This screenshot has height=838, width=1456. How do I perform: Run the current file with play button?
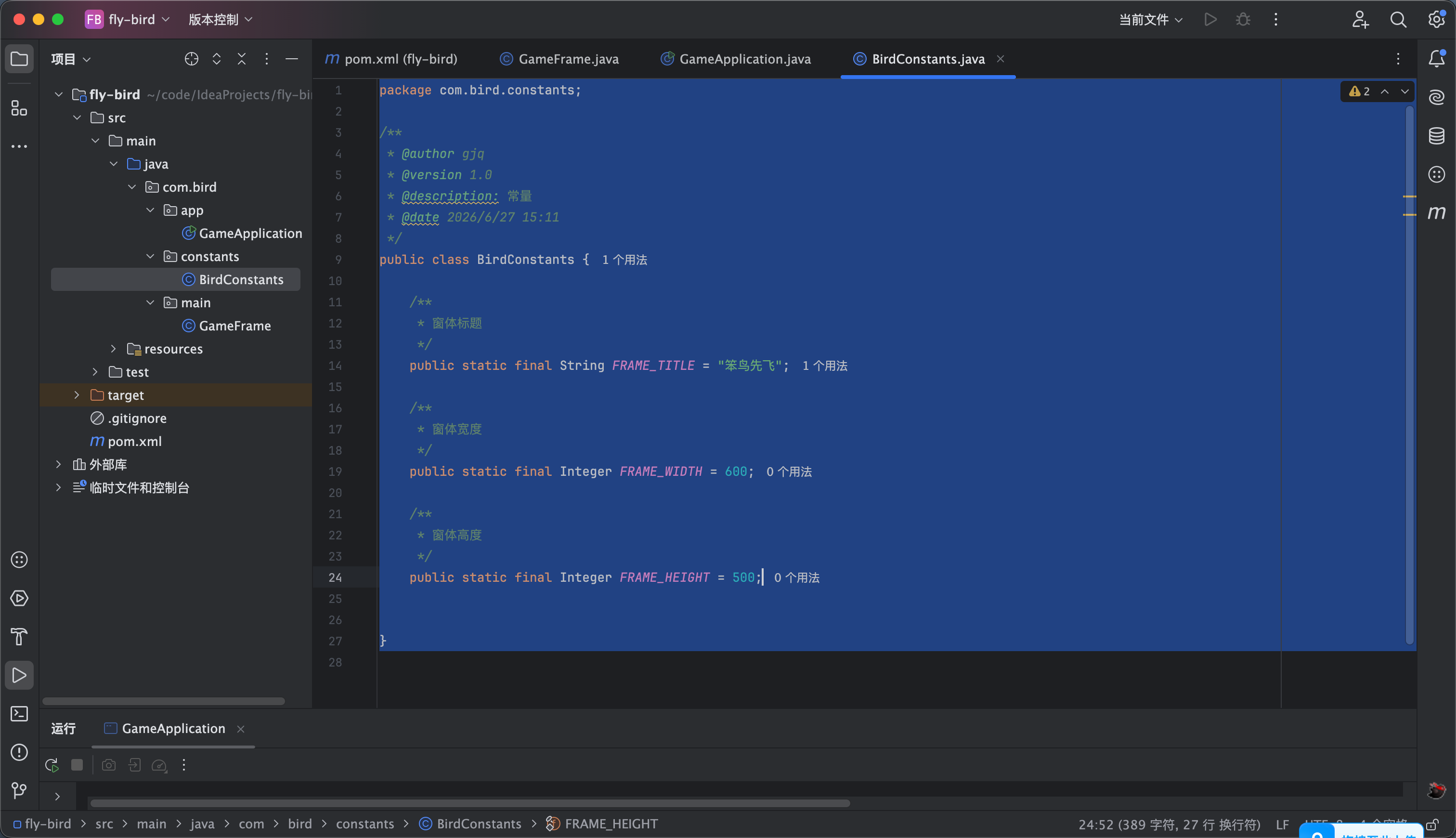(x=1210, y=20)
